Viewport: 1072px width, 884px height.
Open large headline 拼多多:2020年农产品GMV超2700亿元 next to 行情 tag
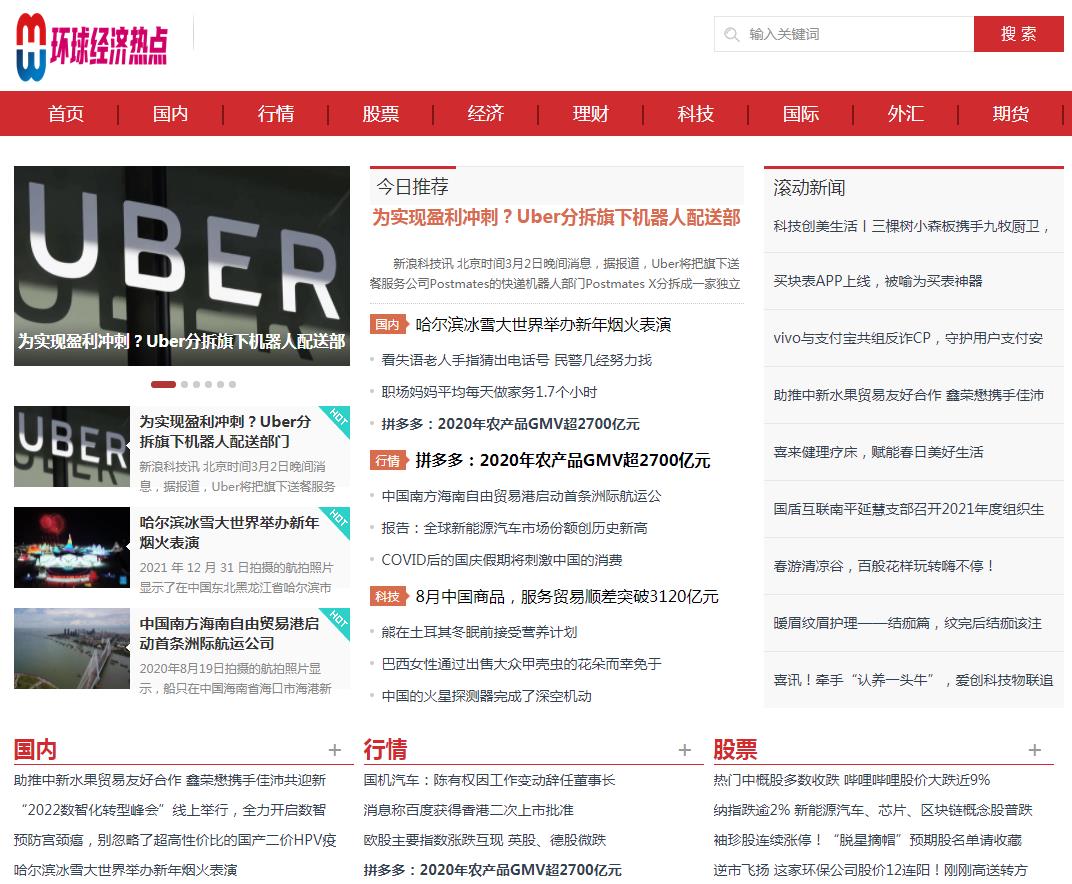[563, 460]
